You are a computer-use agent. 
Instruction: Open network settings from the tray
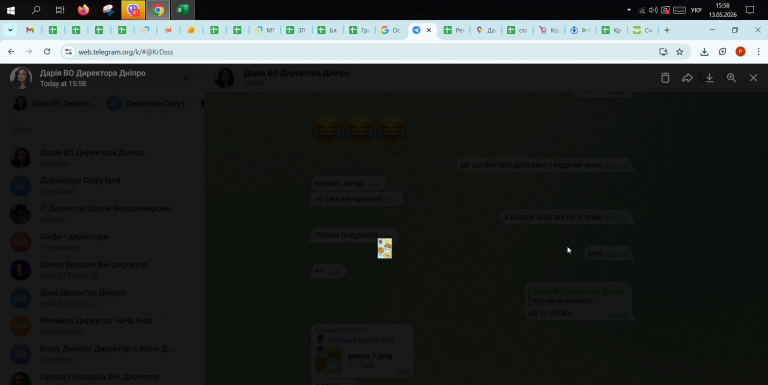642,10
